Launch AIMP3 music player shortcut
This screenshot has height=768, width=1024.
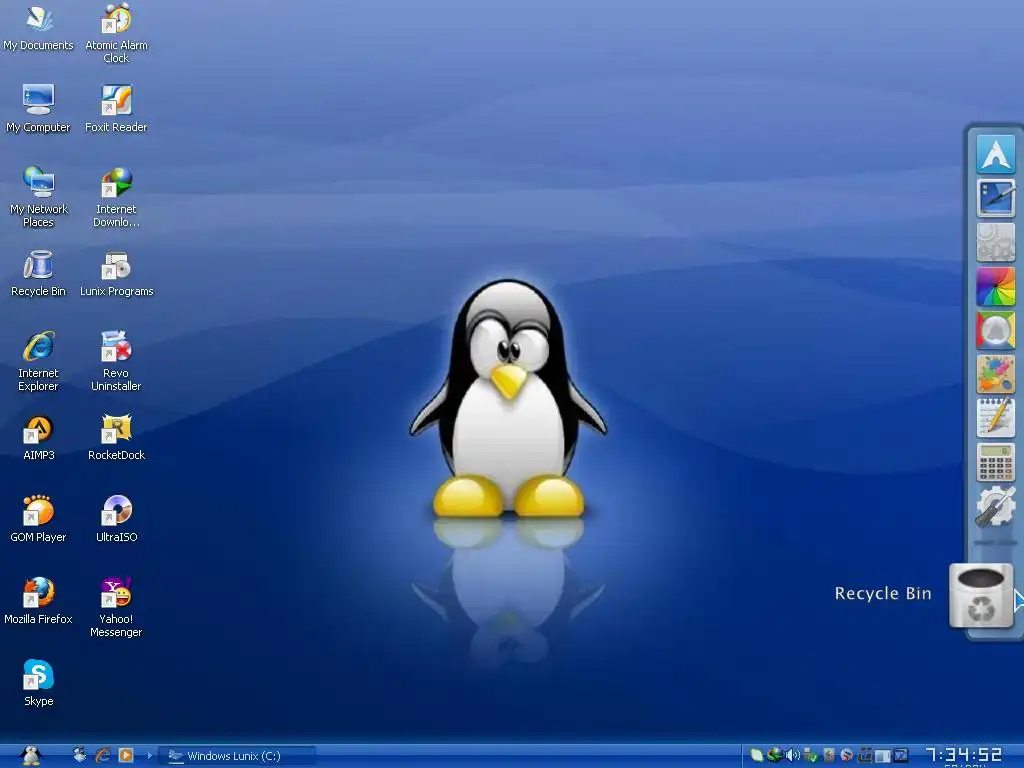39,438
